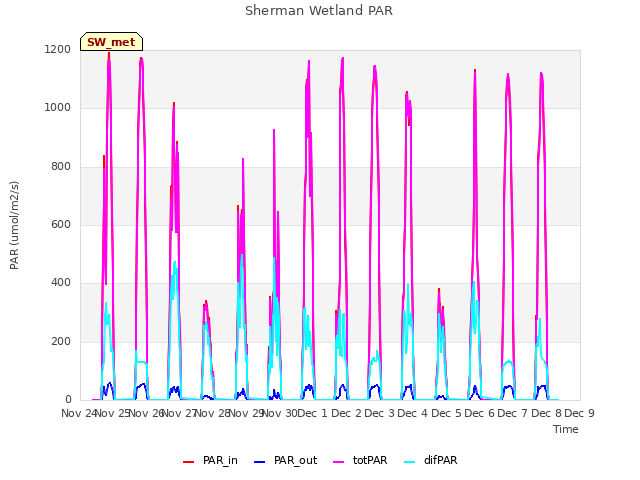Screen dimensions: 640x480
Task: Click the Dec 2 x-axis tick label
Action: (346, 413)
